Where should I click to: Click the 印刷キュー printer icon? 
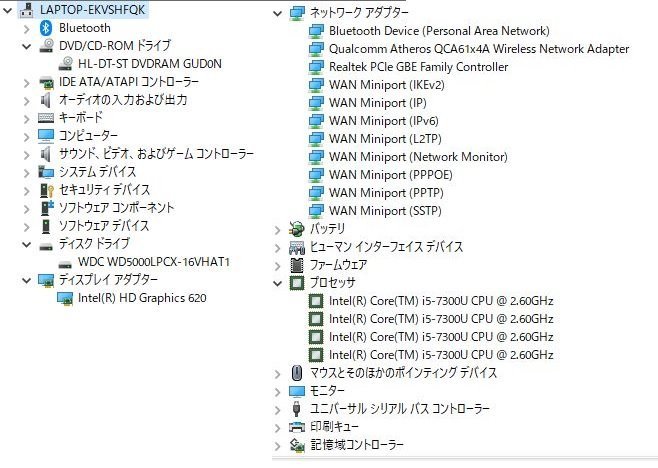(x=297, y=427)
